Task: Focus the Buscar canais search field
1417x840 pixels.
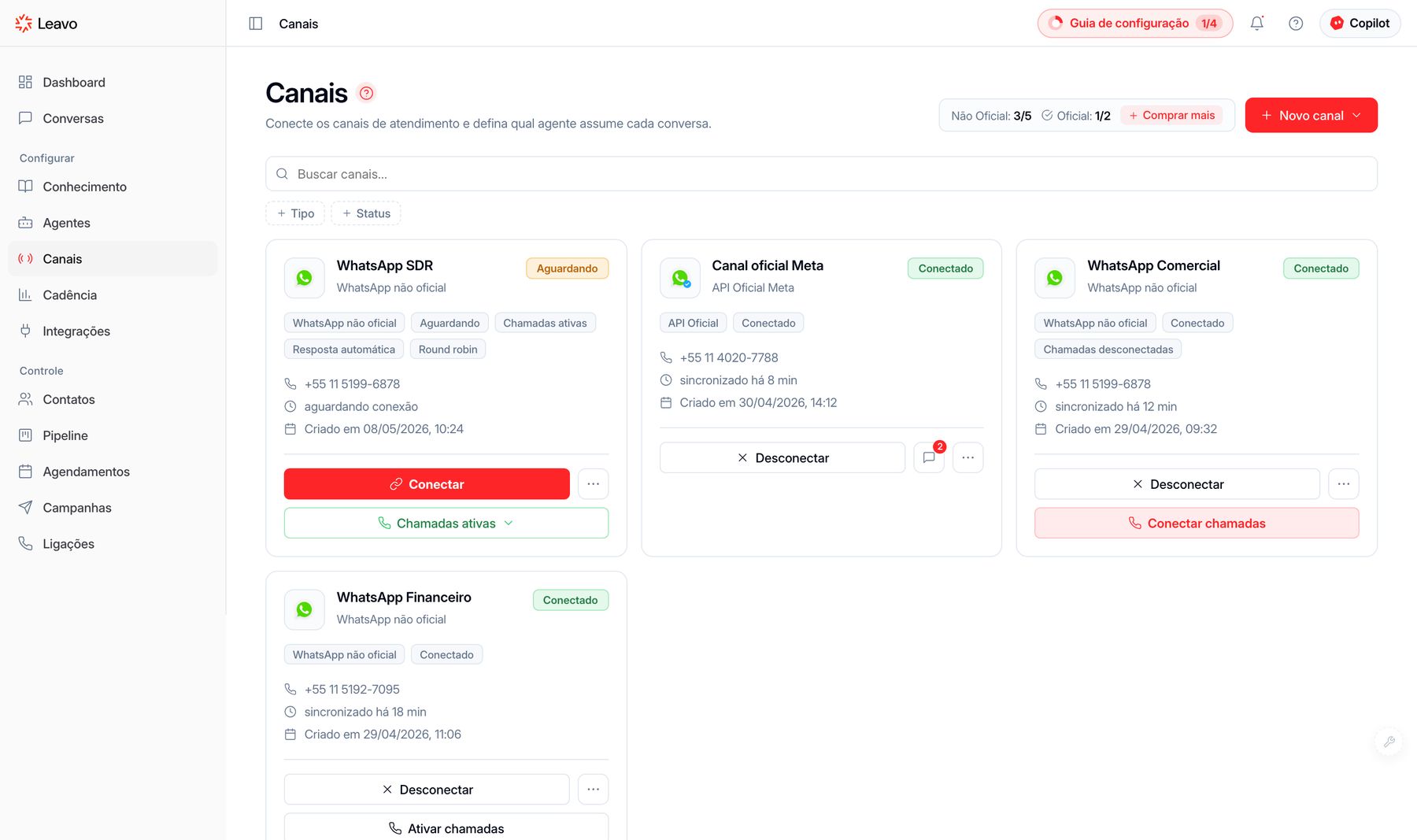Action: point(821,174)
